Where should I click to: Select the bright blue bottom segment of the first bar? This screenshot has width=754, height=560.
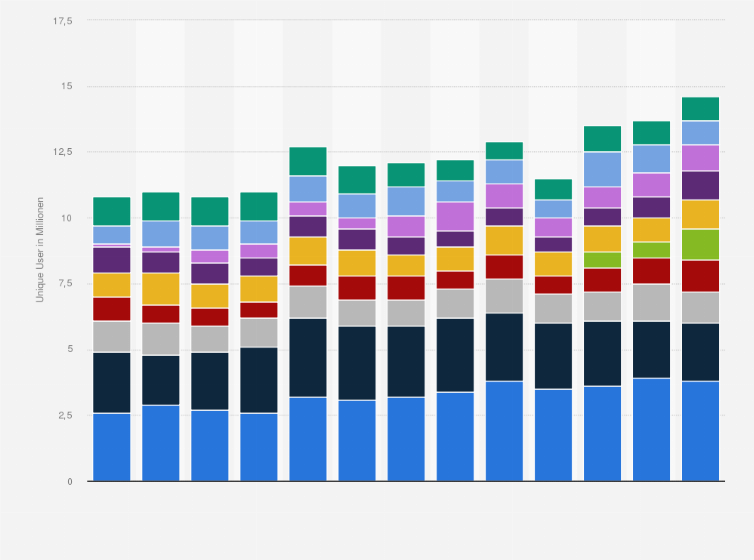112,447
